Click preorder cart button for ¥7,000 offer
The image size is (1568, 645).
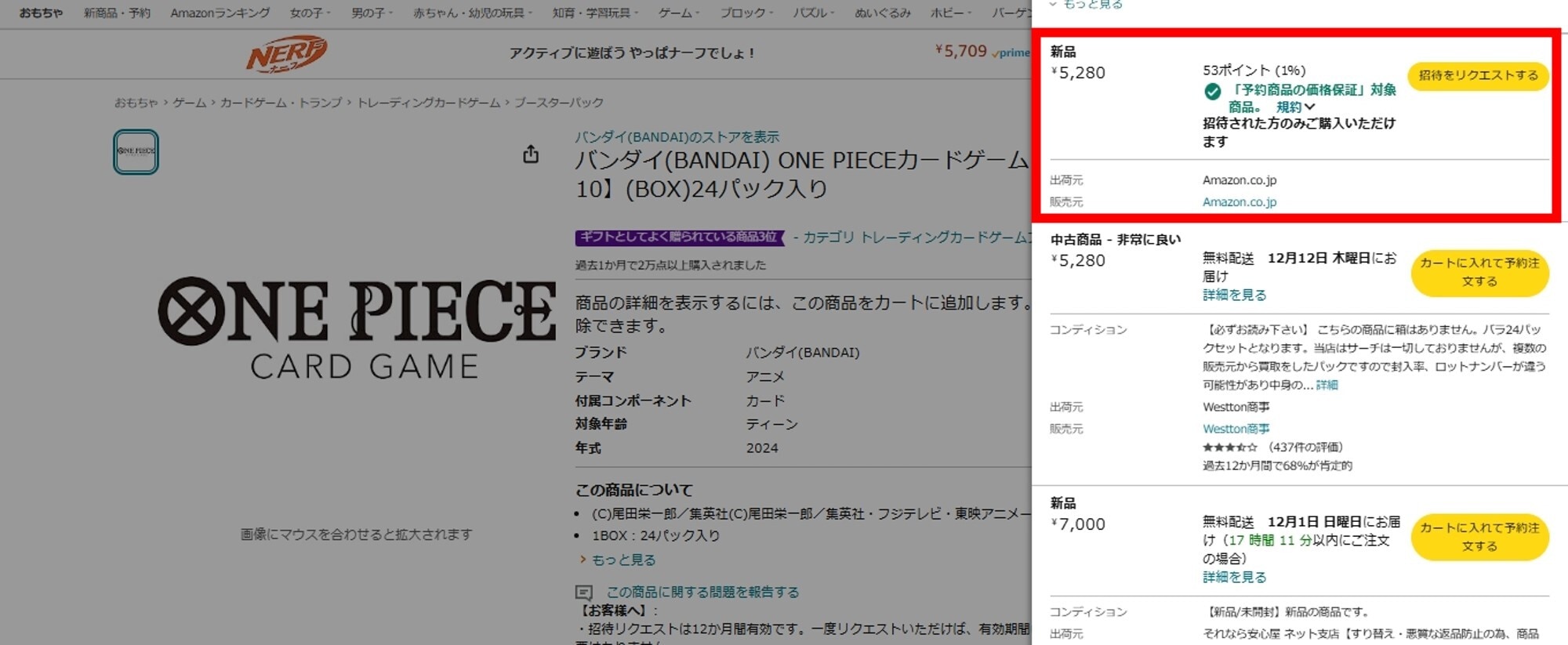(1479, 537)
